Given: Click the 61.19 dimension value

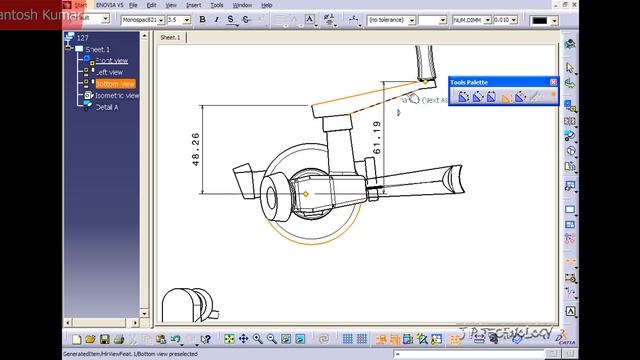Looking at the screenshot, I should (377, 138).
